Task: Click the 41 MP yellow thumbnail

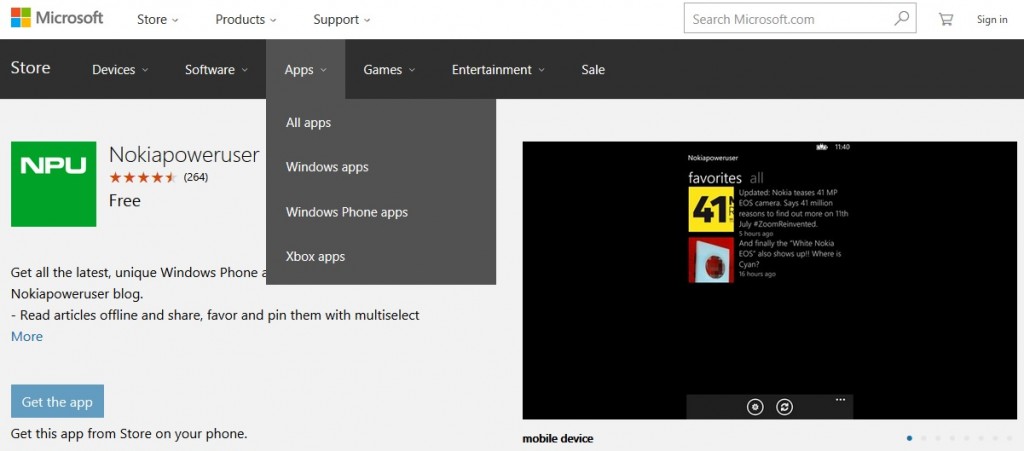Action: (711, 210)
